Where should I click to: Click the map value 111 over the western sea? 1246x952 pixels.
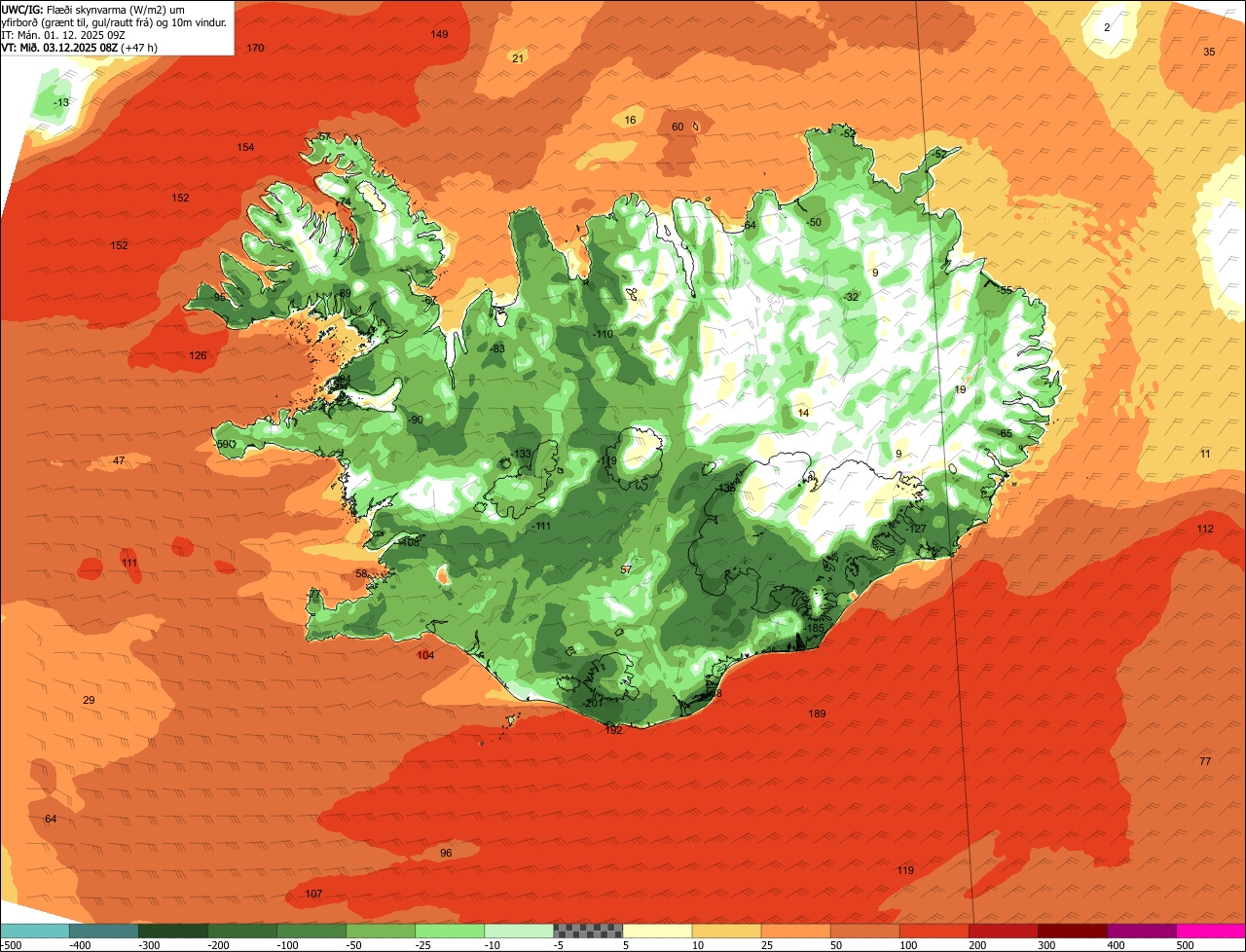click(x=129, y=563)
